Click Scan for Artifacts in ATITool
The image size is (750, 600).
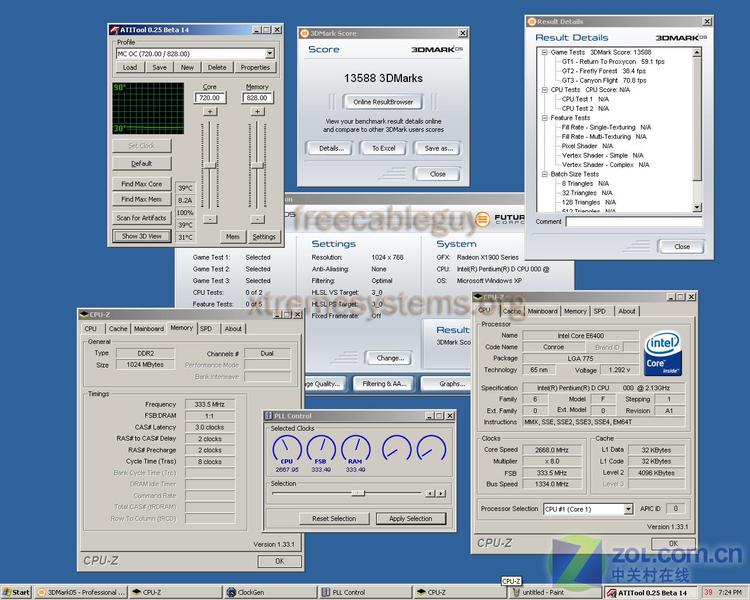[x=142, y=218]
